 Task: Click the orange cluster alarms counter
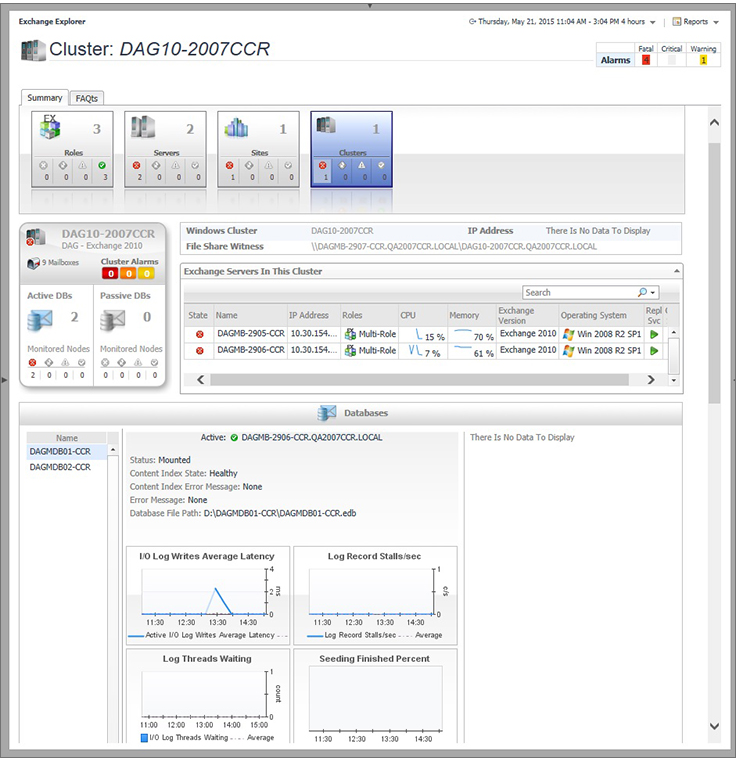(x=128, y=273)
